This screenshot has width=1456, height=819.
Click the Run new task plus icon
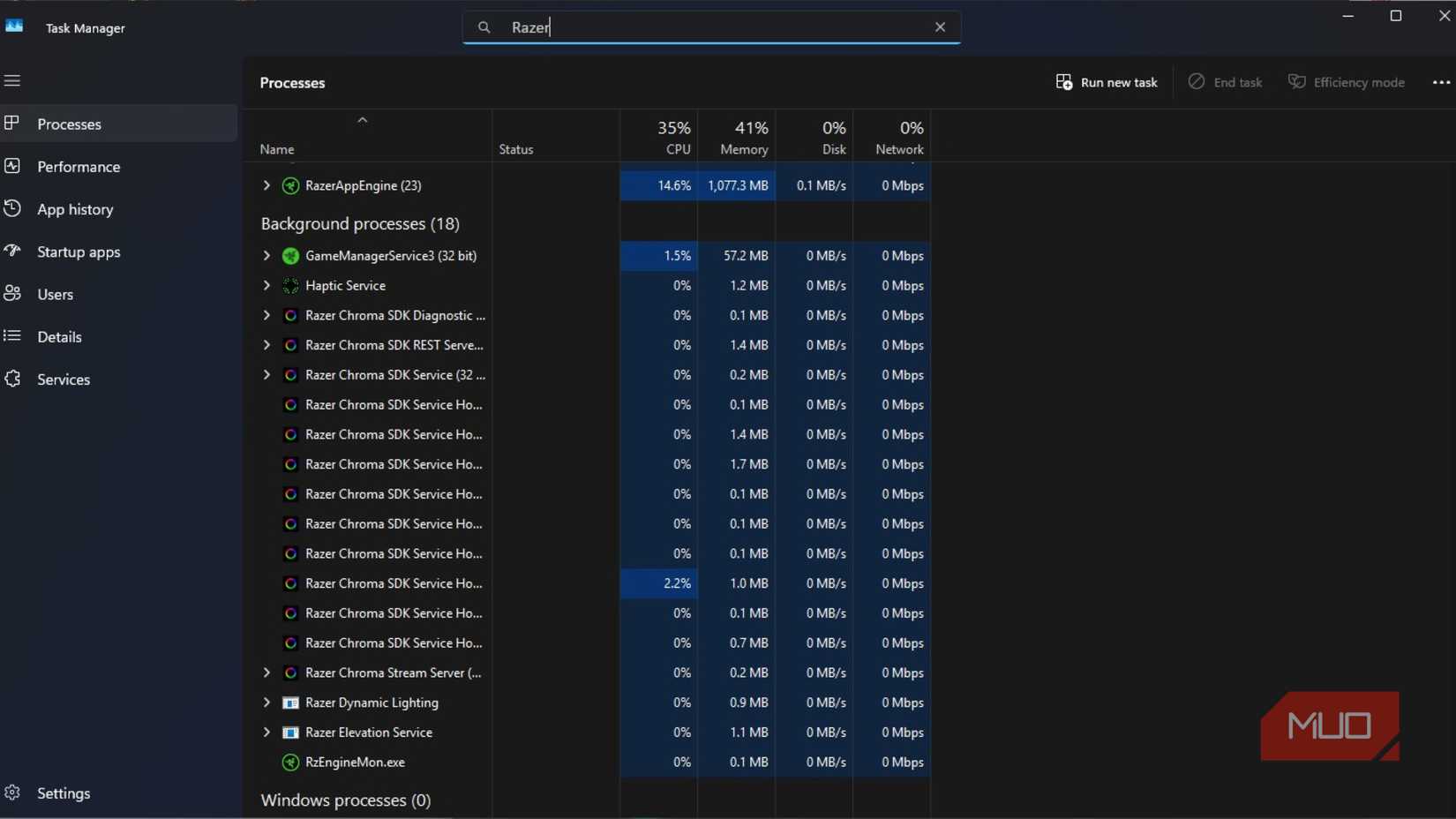point(1064,81)
